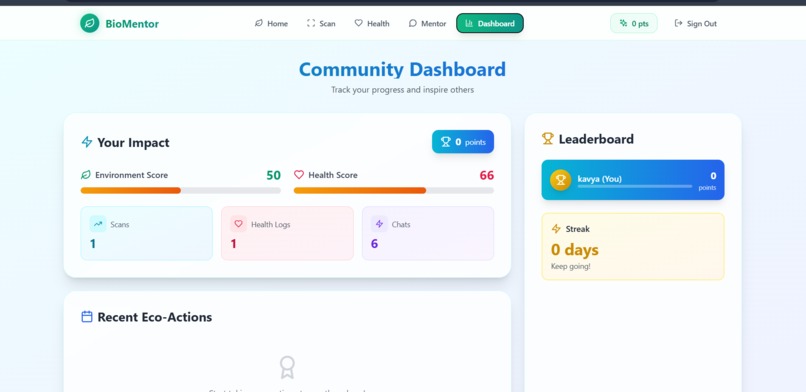
Task: Click the progress bar under kavya (You)
Action: [x=635, y=186]
